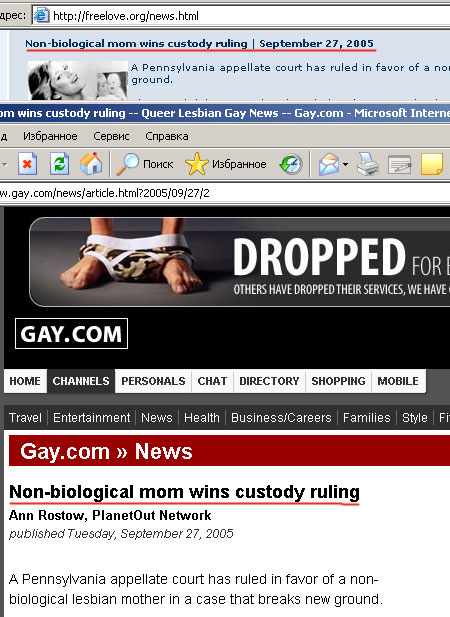Click the green Refresh page icon
The image size is (450, 617).
coord(59,164)
